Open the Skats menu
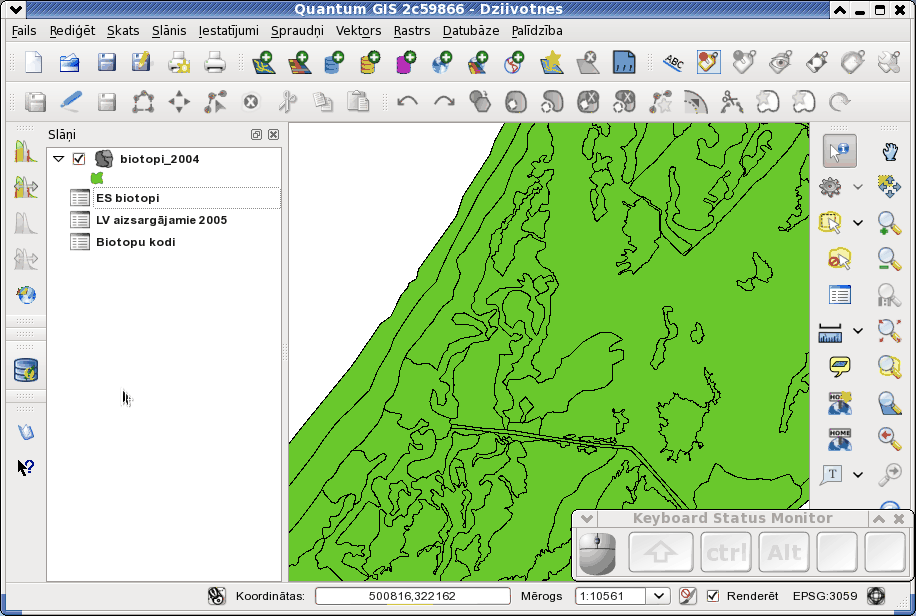 (123, 31)
